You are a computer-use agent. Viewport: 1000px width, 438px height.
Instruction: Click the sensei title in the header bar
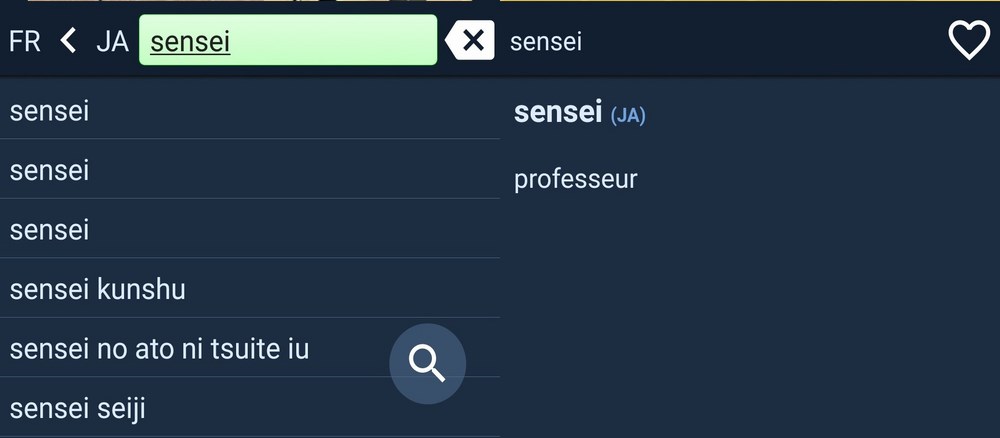click(x=546, y=42)
